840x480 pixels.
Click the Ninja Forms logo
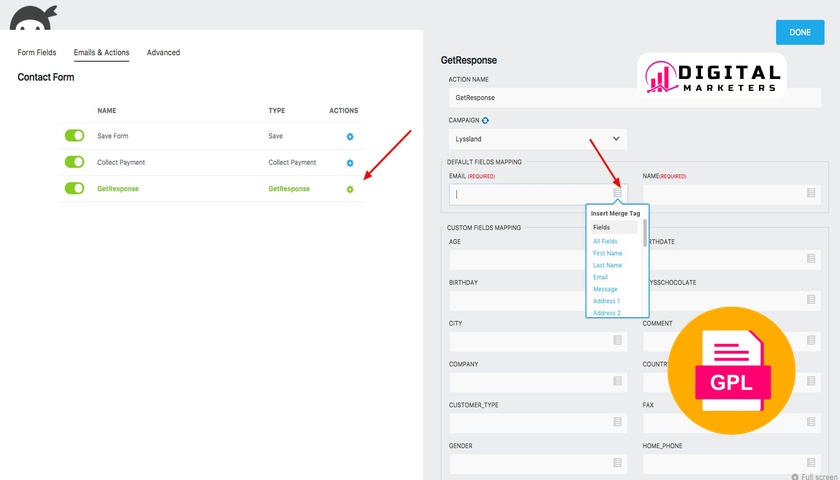pos(33,17)
